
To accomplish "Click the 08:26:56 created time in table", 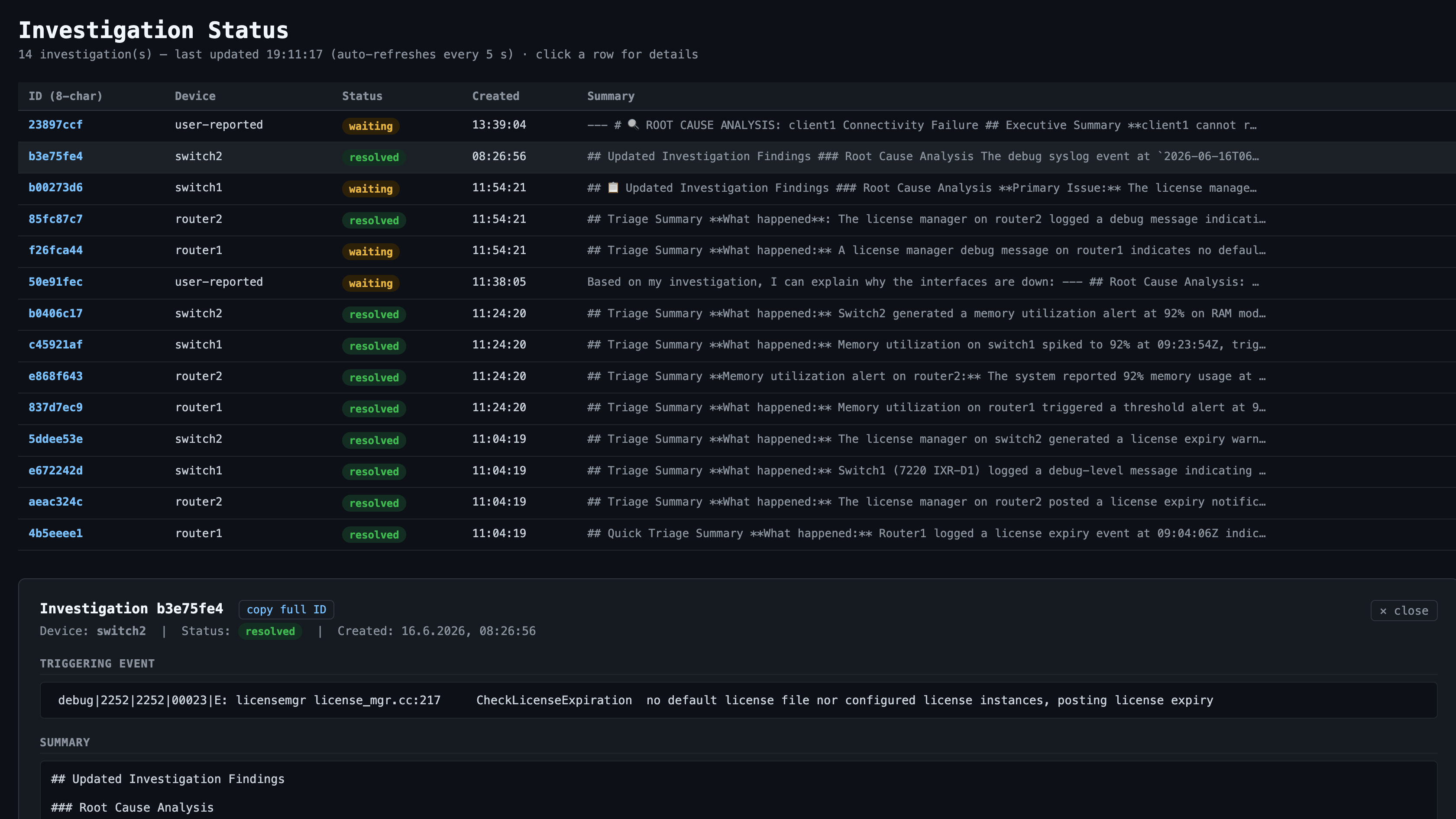I will 499,156.
